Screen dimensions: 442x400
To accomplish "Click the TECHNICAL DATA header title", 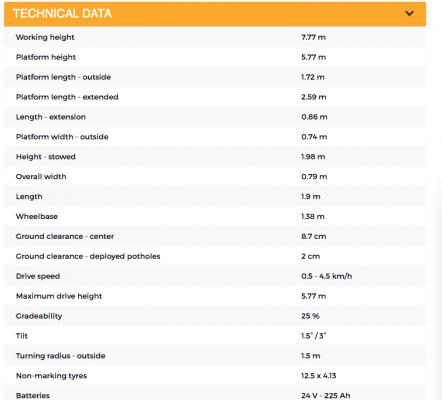I will (x=62, y=13).
